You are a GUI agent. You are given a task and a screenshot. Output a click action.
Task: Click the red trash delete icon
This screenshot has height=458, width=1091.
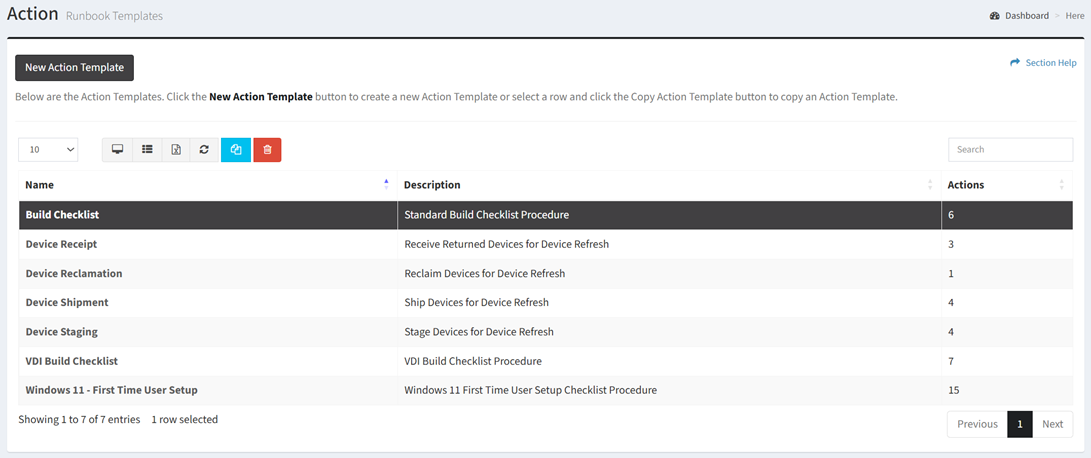click(x=267, y=150)
